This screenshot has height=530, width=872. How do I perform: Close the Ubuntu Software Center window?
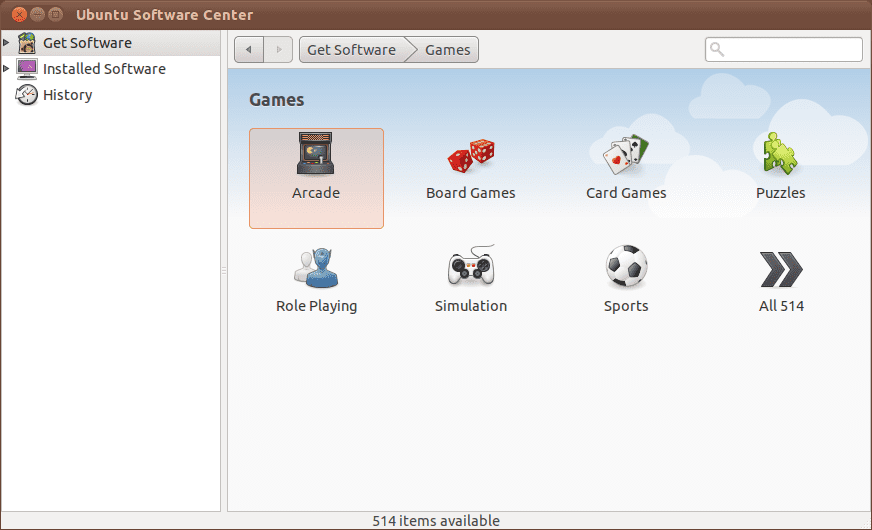(x=17, y=15)
